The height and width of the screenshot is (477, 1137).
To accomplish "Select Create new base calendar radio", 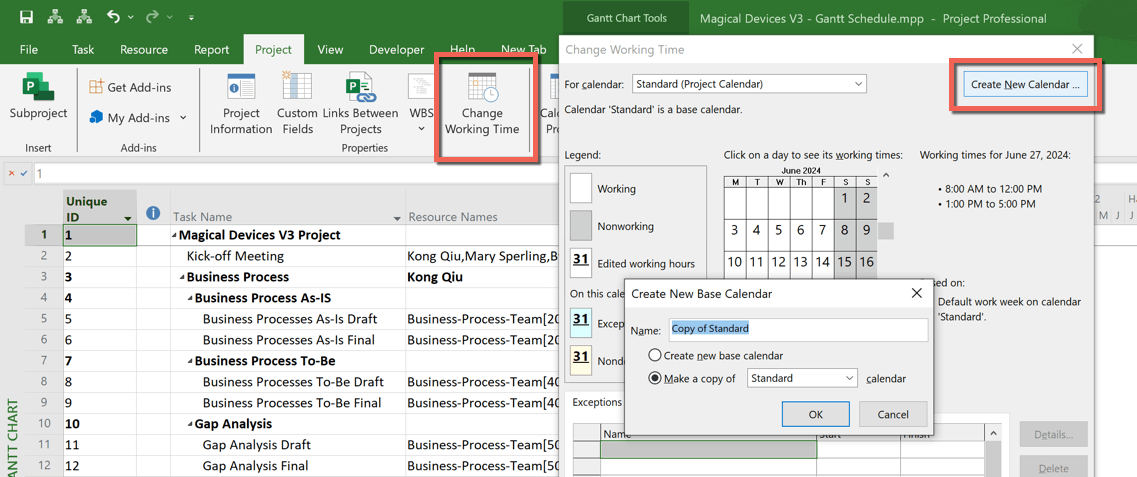I will pyautogui.click(x=655, y=356).
